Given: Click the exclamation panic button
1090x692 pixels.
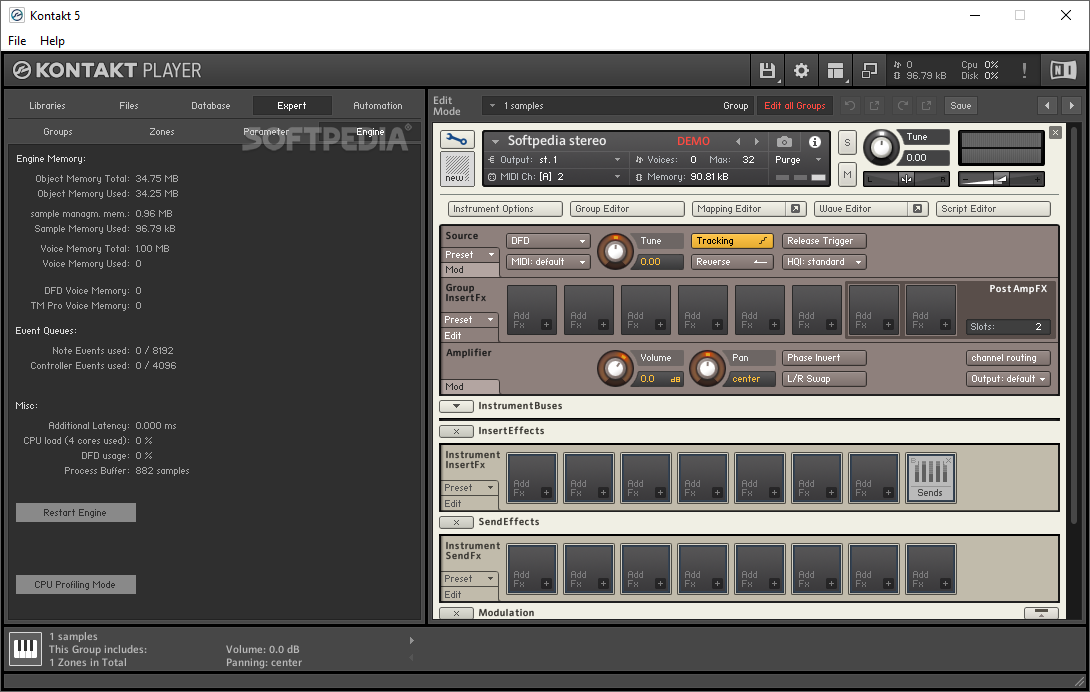Looking at the screenshot, I should coord(1024,70).
